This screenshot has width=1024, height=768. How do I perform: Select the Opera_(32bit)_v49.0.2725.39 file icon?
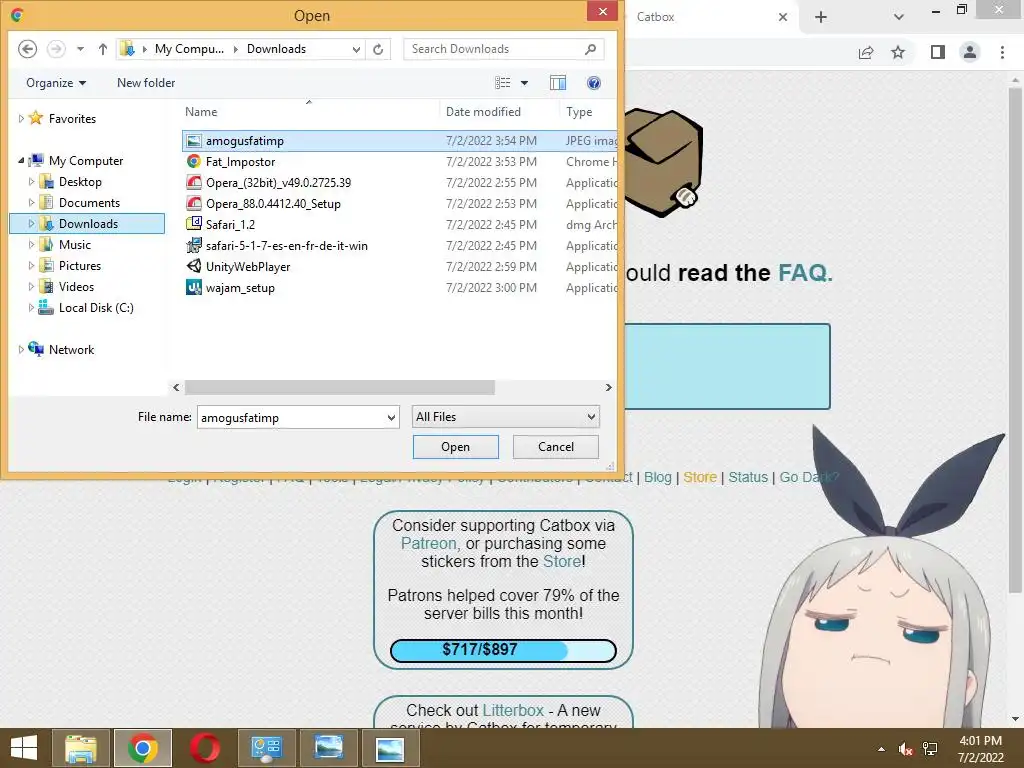tap(194, 183)
